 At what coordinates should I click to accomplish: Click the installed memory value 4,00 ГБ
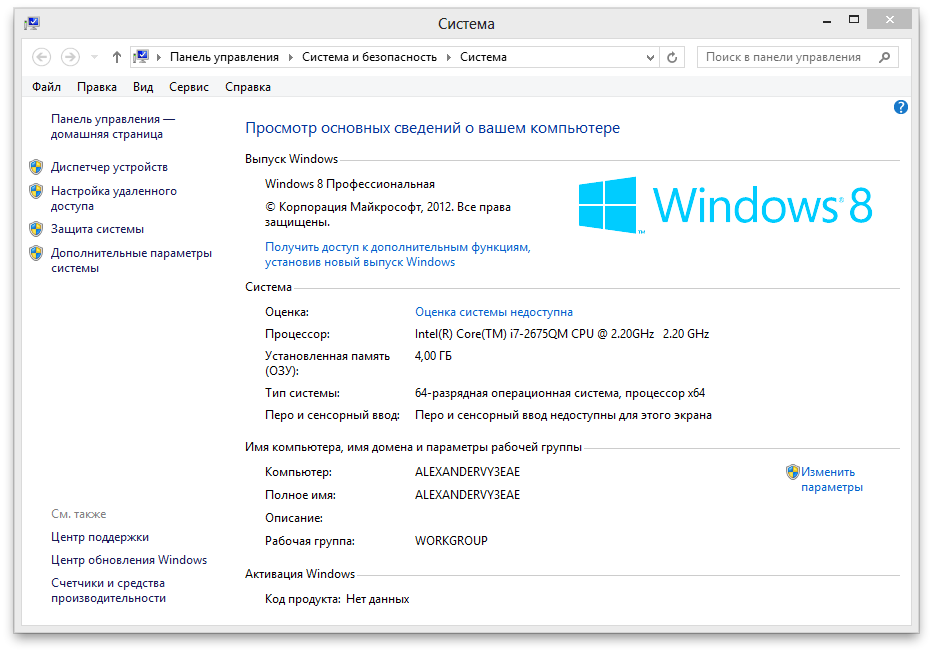pos(433,356)
